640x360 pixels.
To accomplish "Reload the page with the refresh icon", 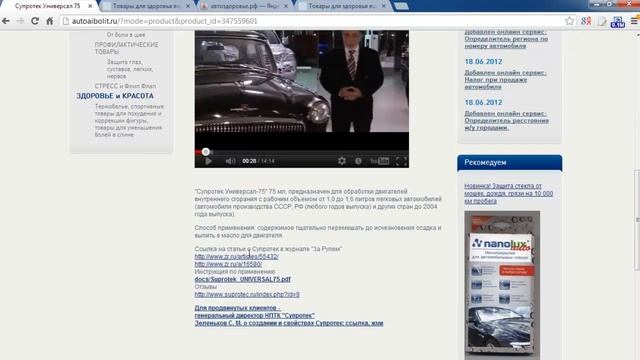I will point(35,21).
